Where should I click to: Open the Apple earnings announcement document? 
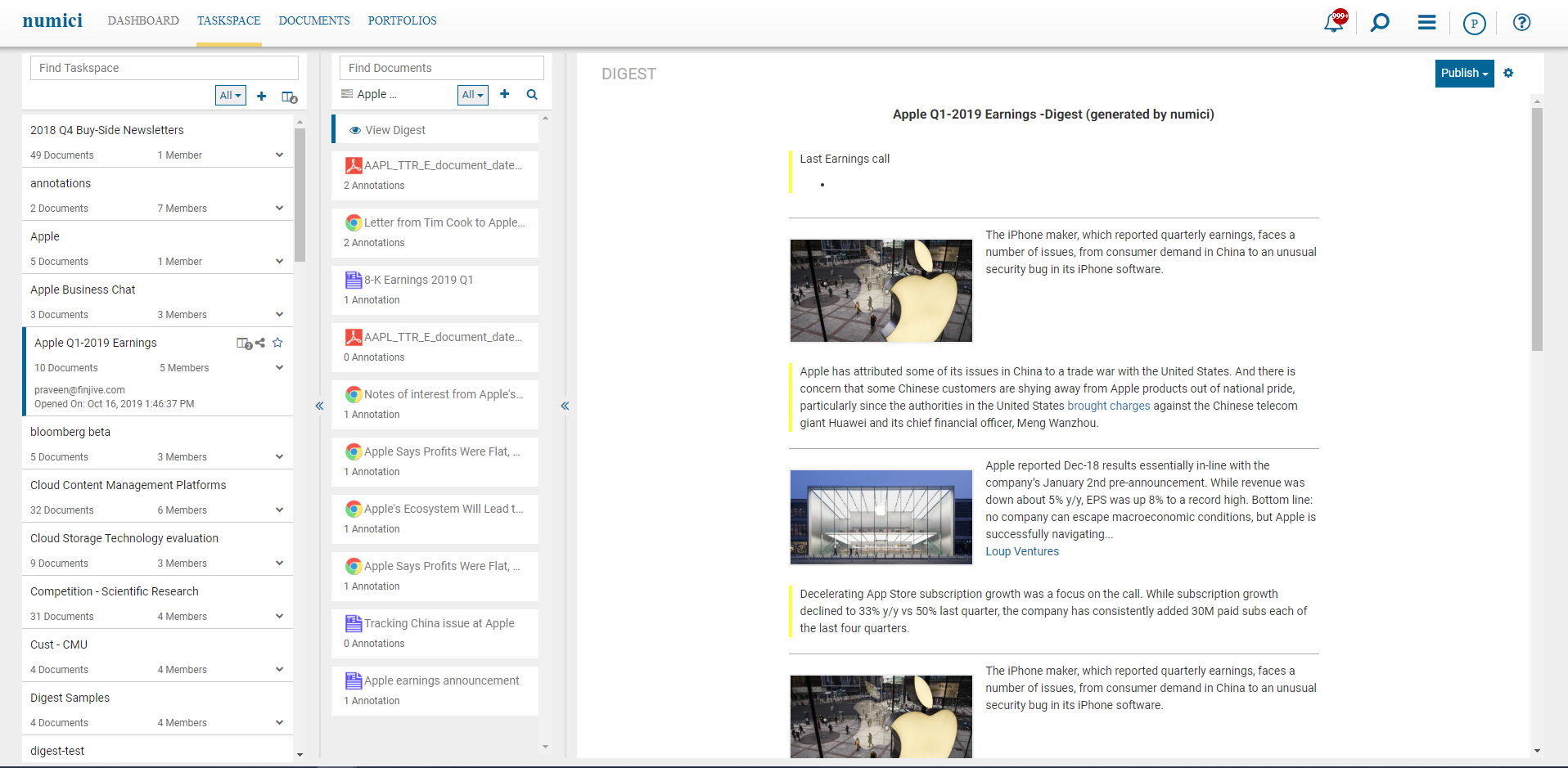coord(441,680)
